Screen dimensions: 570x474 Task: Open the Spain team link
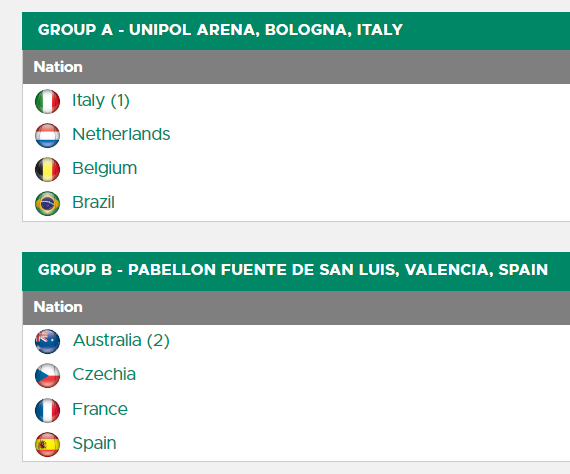tap(94, 443)
